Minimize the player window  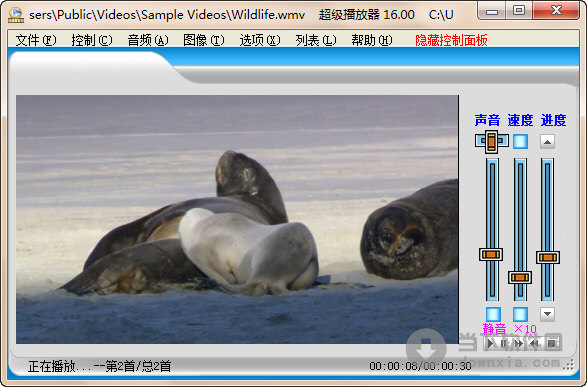[x=492, y=11]
